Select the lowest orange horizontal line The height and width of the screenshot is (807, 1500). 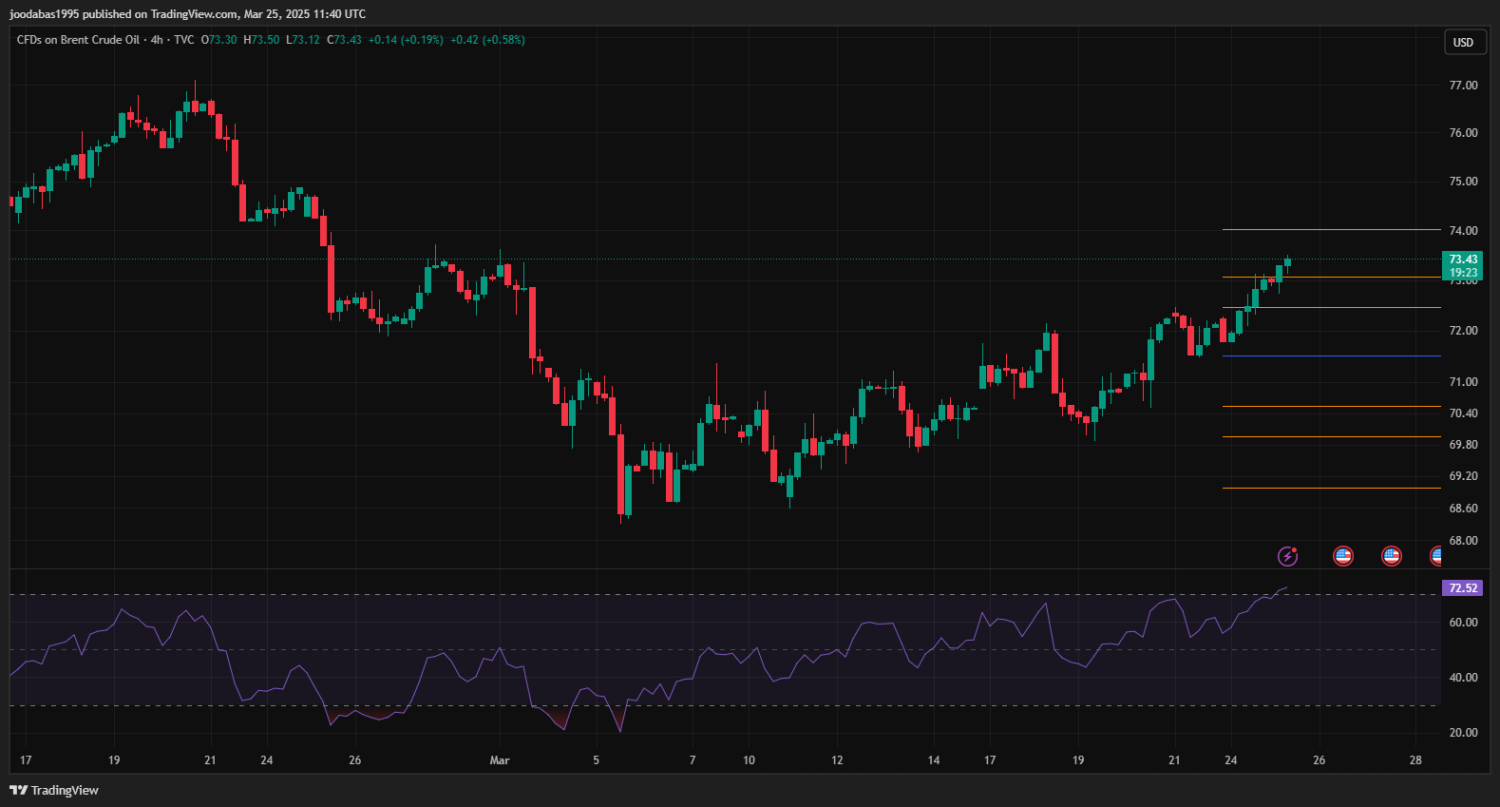coord(1330,488)
